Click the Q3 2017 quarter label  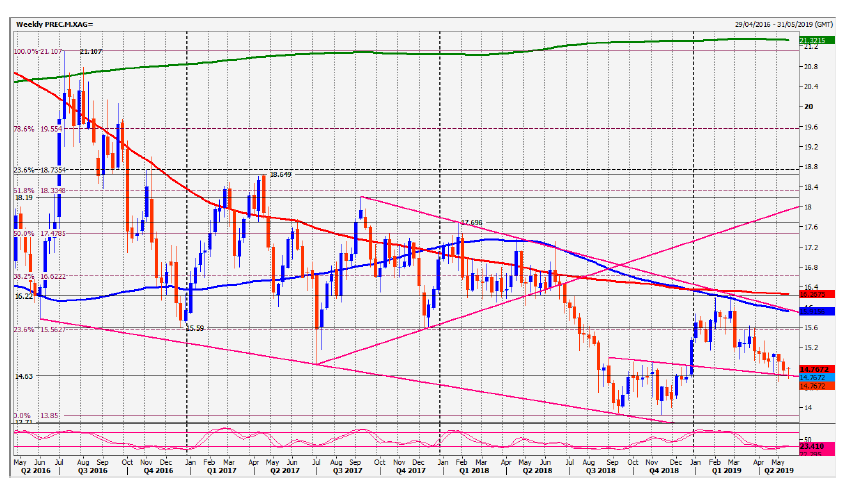point(348,470)
